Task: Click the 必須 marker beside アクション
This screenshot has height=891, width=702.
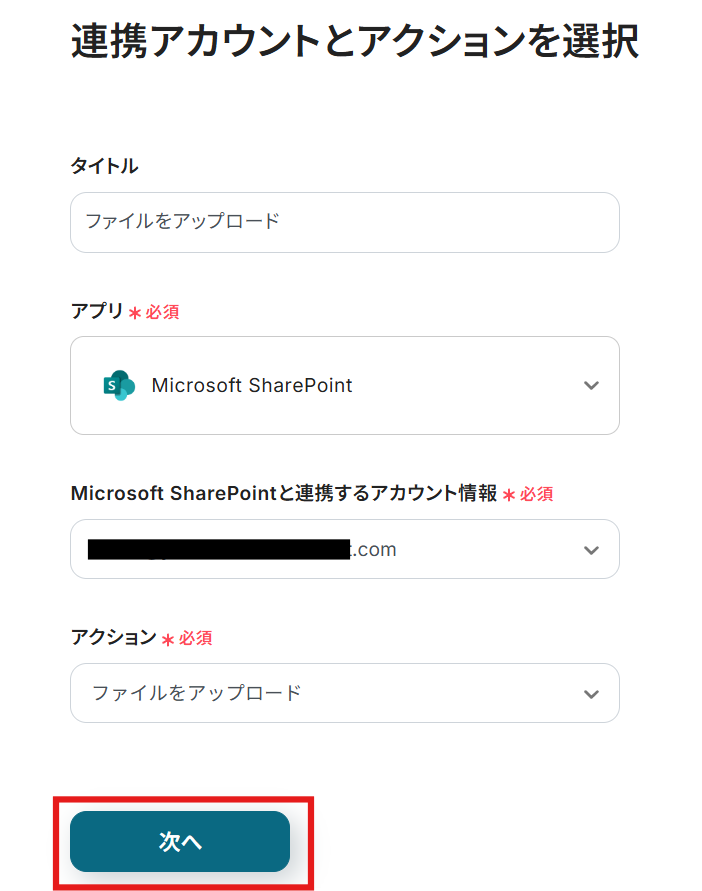Action: [196, 638]
